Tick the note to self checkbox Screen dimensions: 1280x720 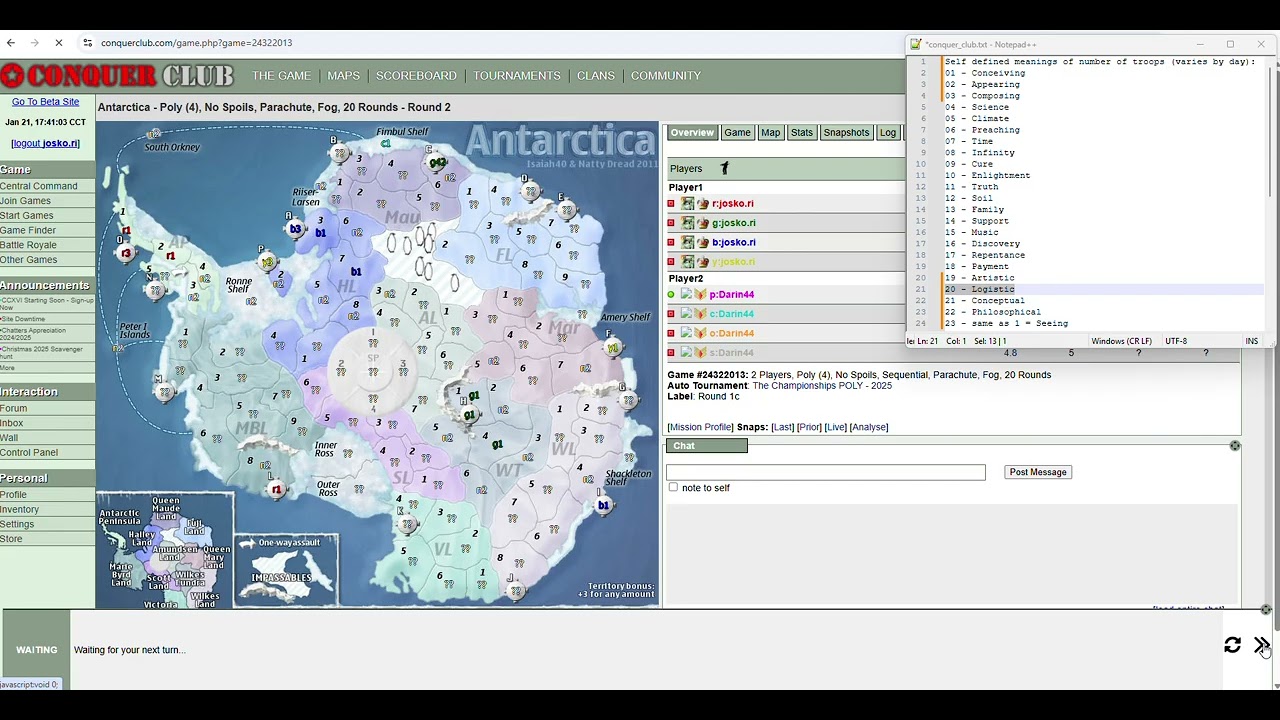click(673, 488)
